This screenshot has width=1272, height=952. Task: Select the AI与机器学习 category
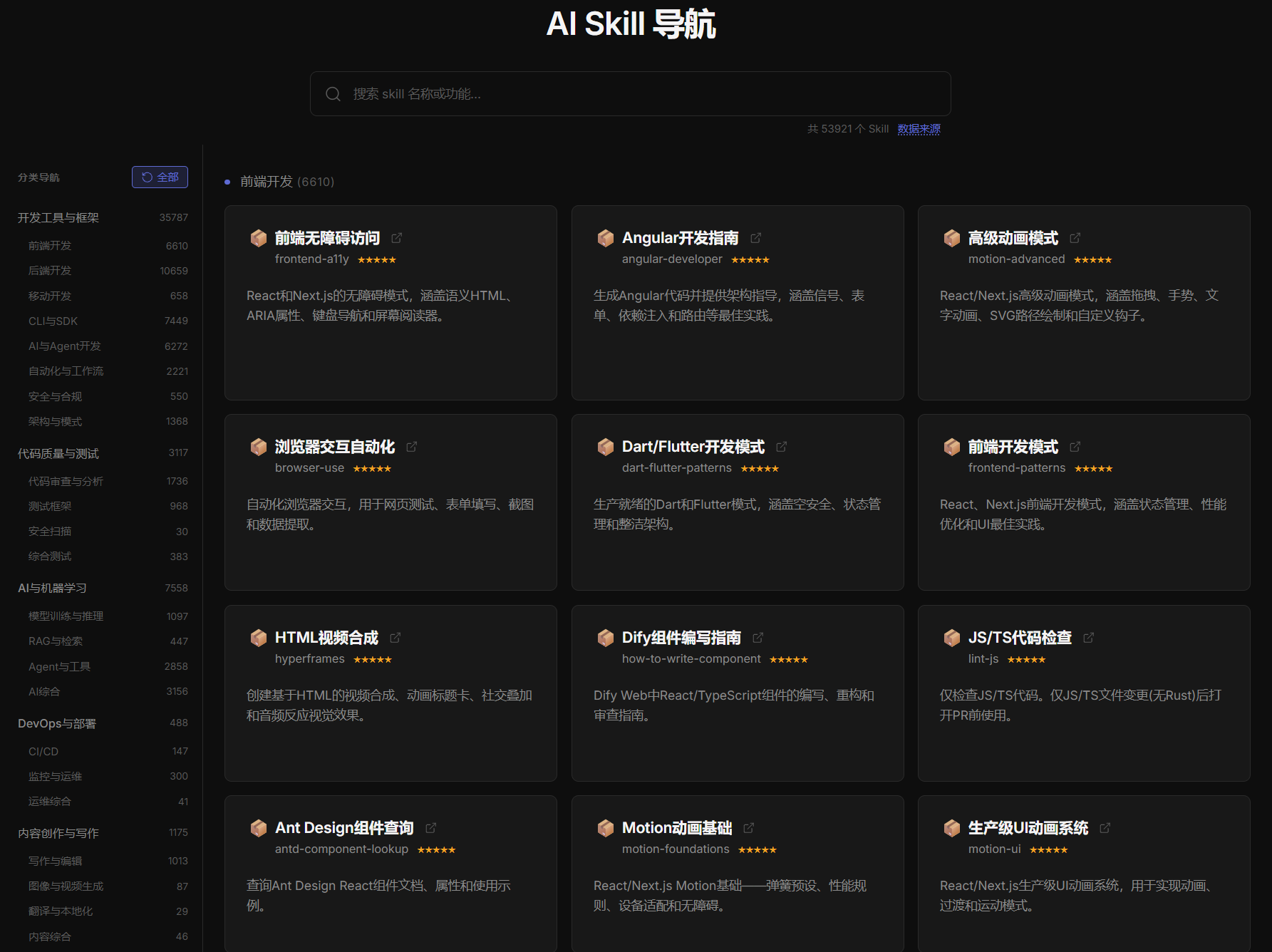coord(103,588)
